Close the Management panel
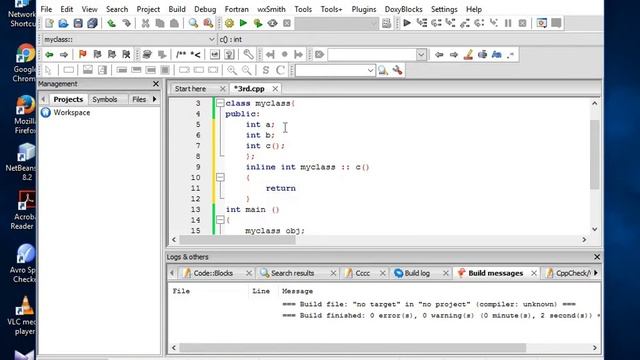The width and height of the screenshot is (640, 360). click(156, 84)
